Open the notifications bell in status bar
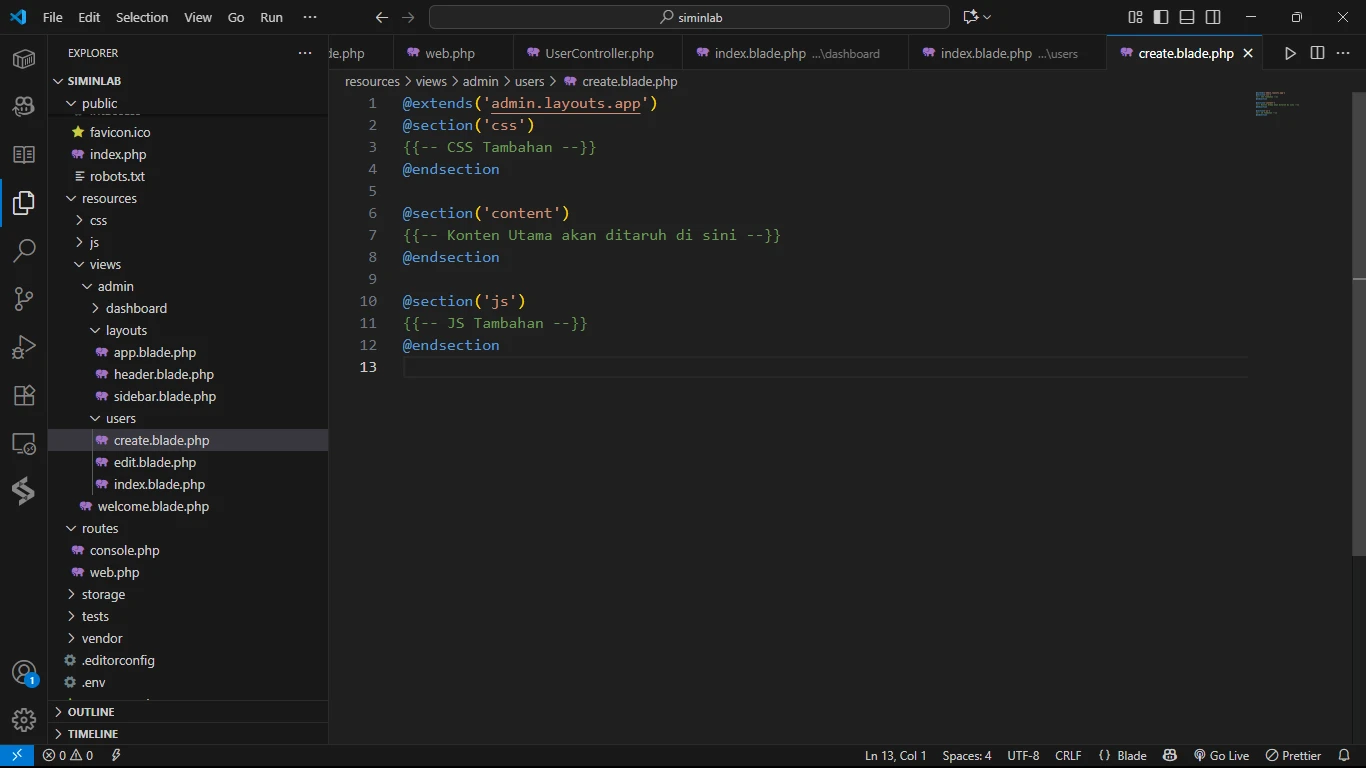The image size is (1366, 768). 1345,756
